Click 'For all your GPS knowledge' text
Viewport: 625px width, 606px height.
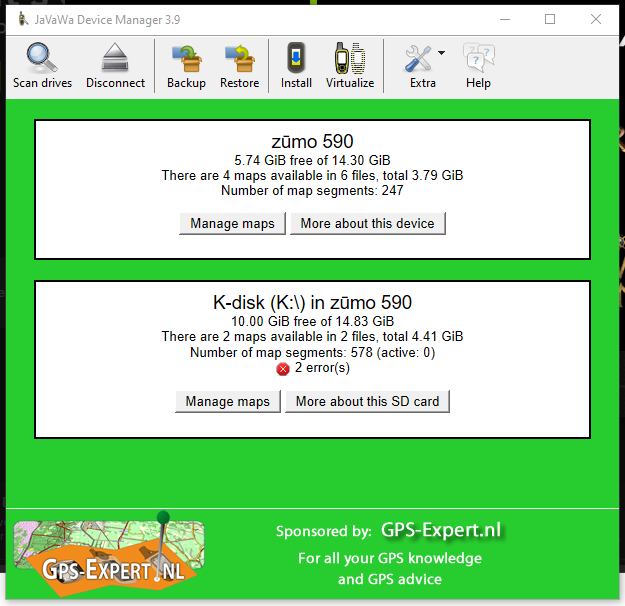click(x=390, y=559)
